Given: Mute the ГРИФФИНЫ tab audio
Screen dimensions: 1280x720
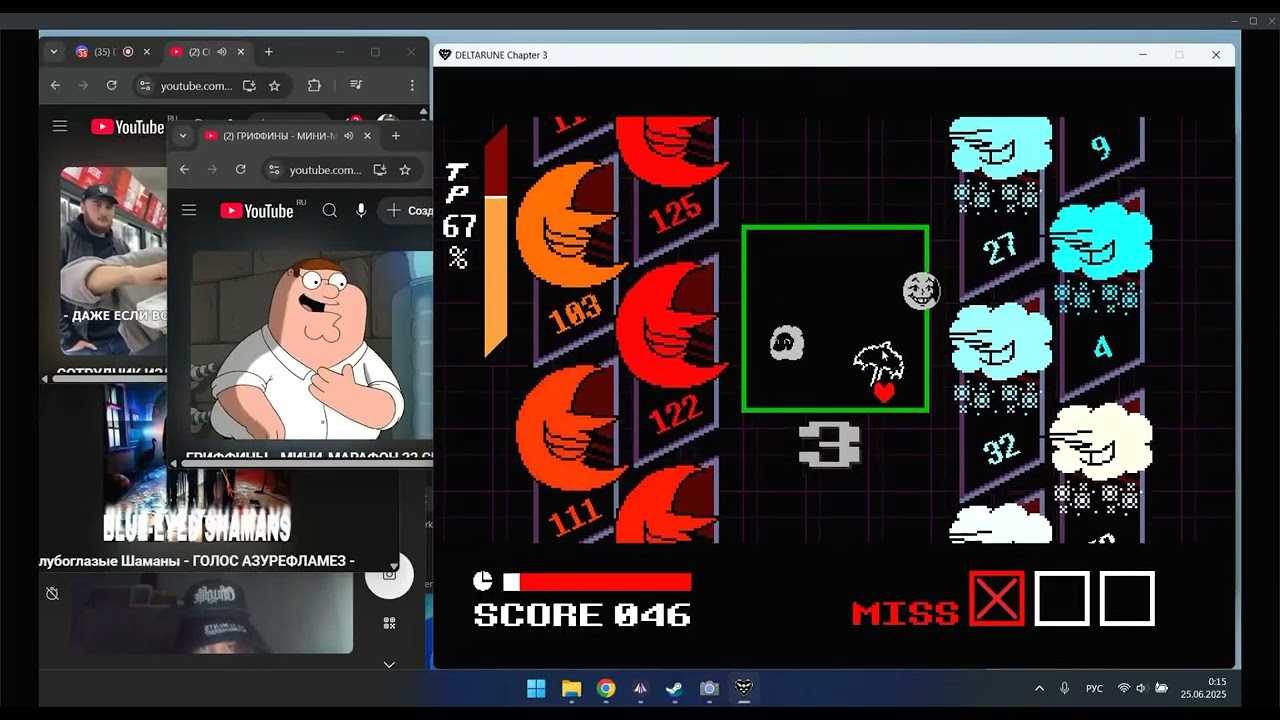Looking at the screenshot, I should click(349, 136).
